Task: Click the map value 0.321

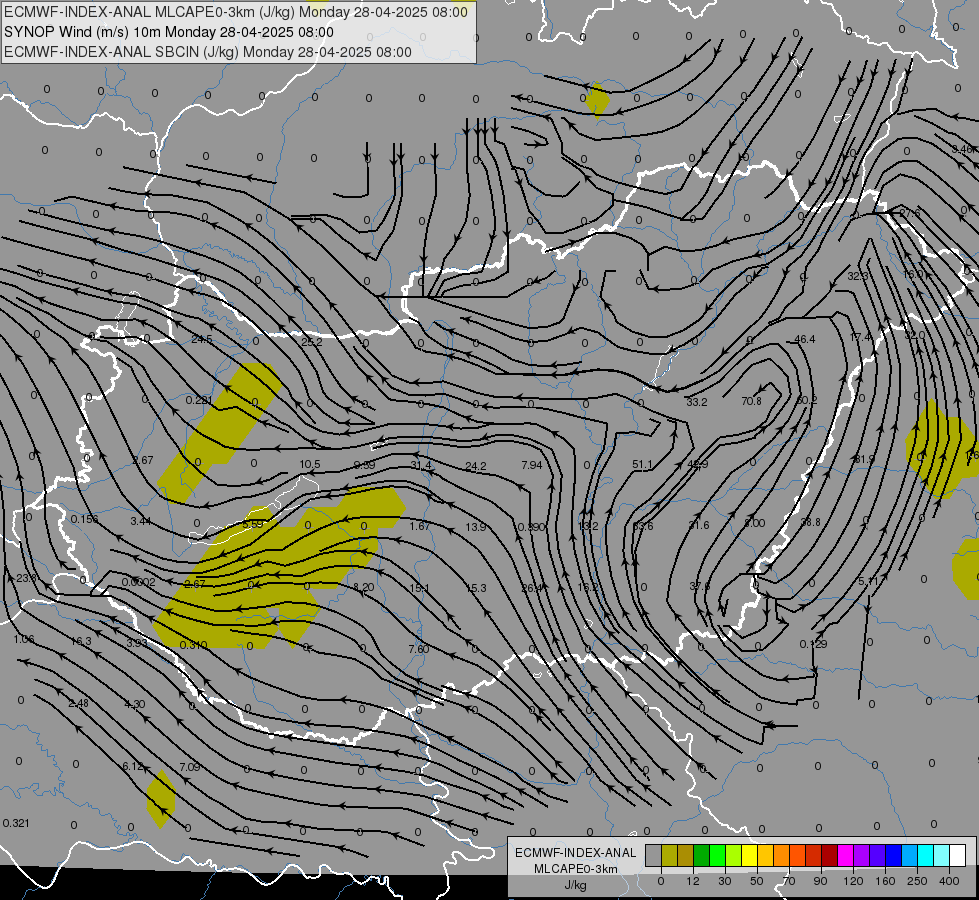Action: click(16, 823)
